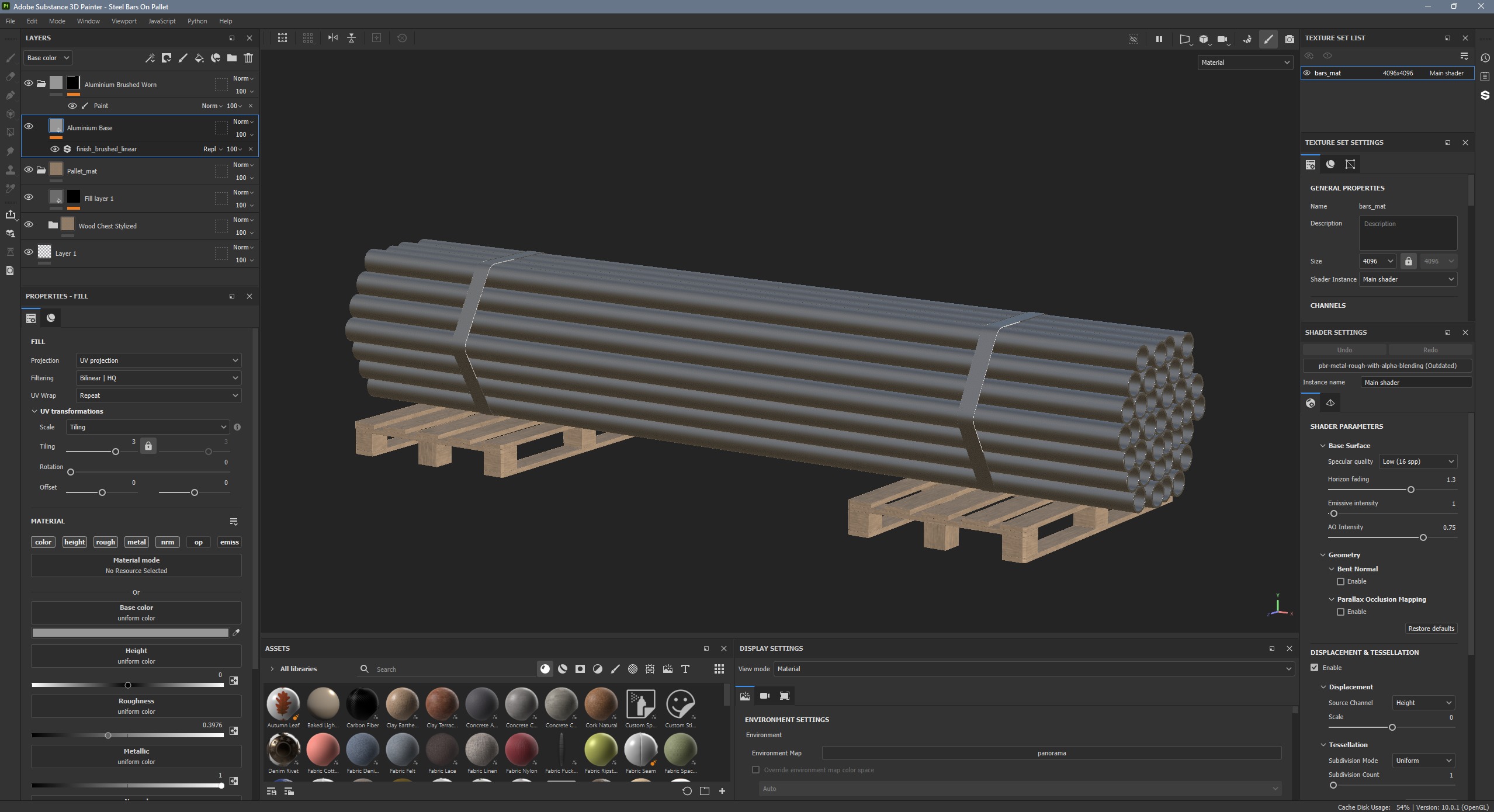This screenshot has width=1494, height=812.
Task: Add a paint layer in Layers panel
Action: click(183, 58)
